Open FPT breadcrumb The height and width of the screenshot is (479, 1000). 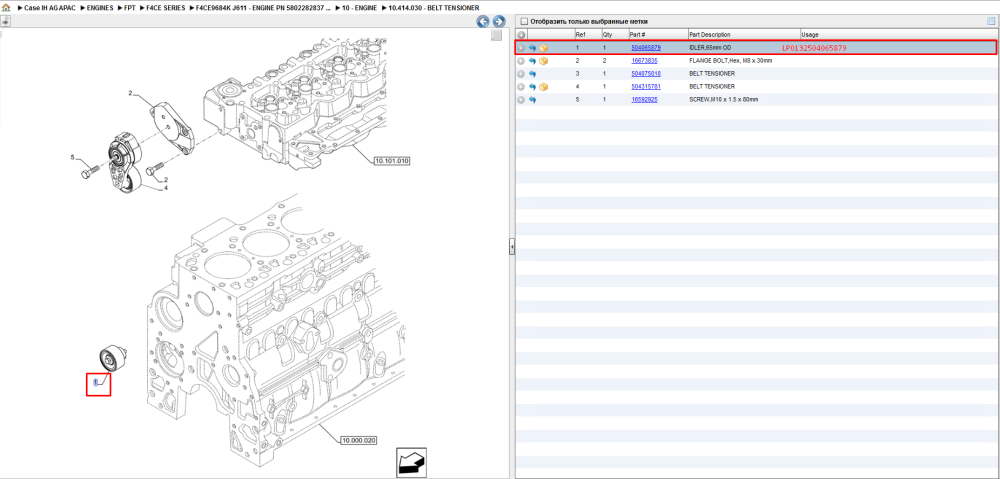129,8
